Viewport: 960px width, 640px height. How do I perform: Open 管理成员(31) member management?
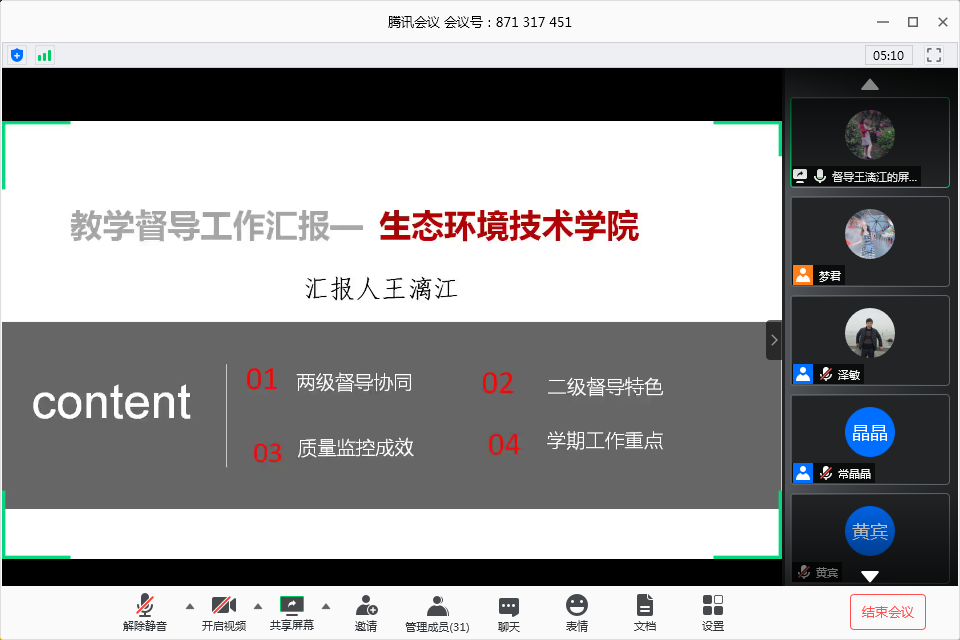click(437, 606)
